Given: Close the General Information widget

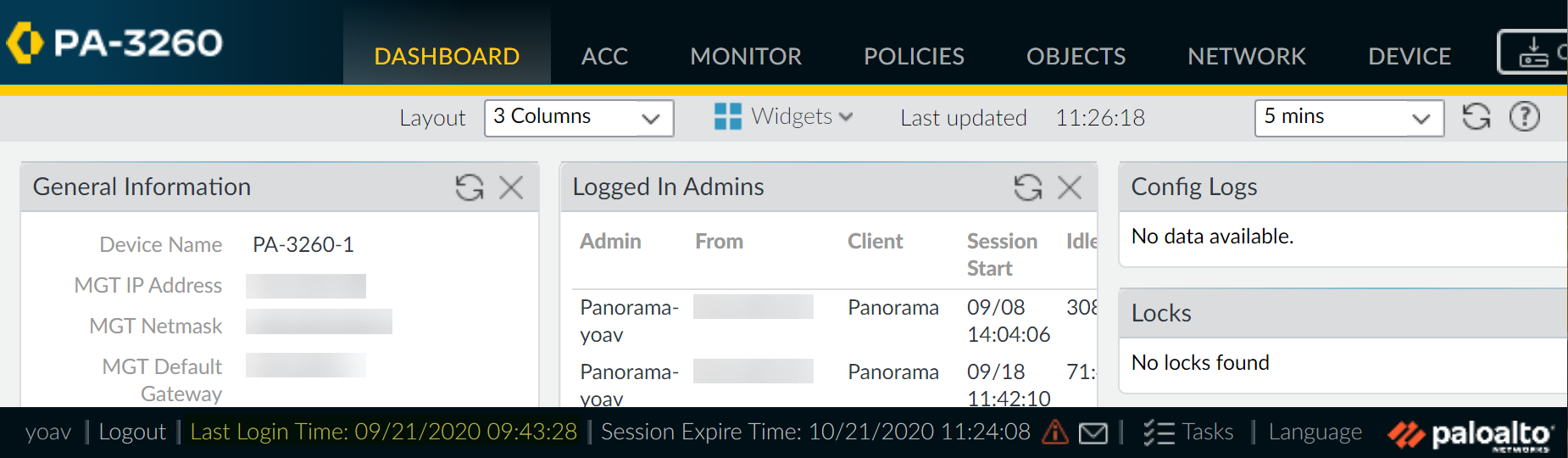Looking at the screenshot, I should tap(511, 187).
